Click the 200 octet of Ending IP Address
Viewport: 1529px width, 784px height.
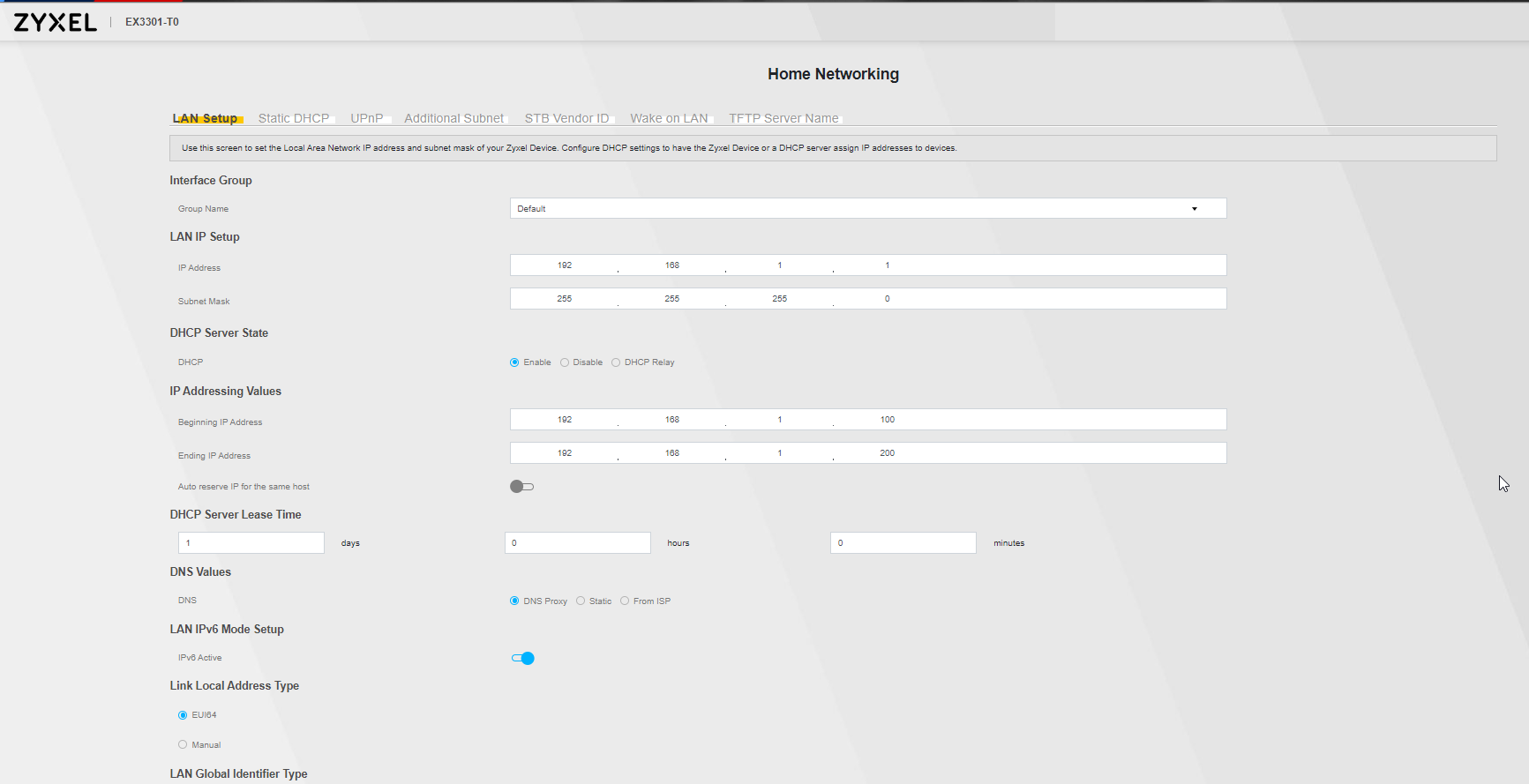tap(888, 453)
